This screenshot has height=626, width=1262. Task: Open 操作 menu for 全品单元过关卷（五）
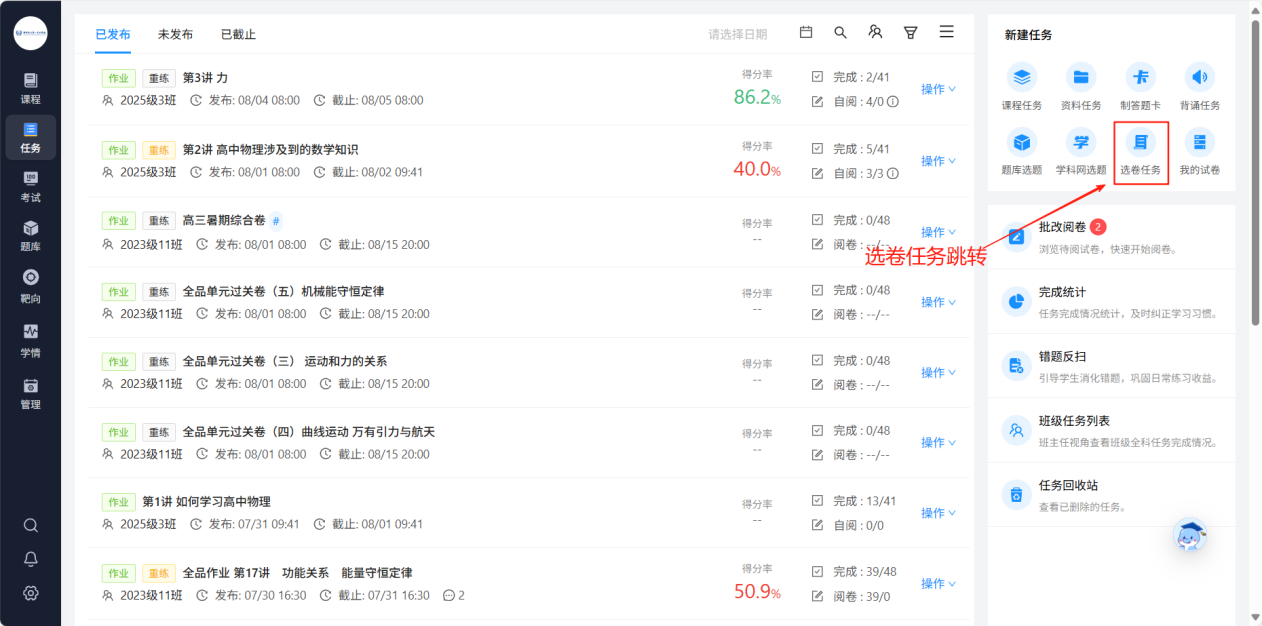(x=938, y=302)
